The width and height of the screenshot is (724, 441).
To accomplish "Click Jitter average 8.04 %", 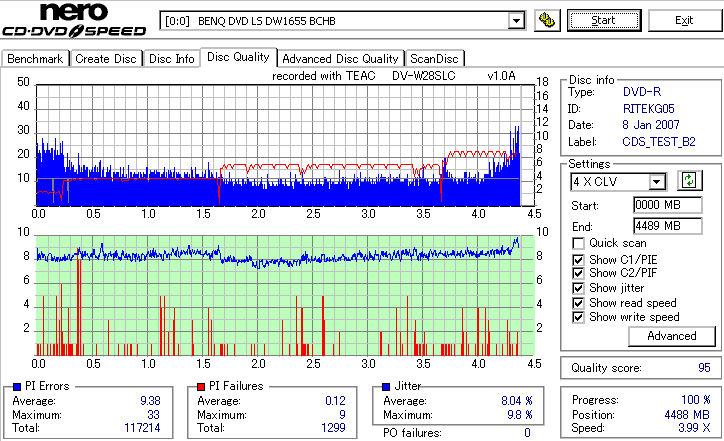I will [x=517, y=401].
